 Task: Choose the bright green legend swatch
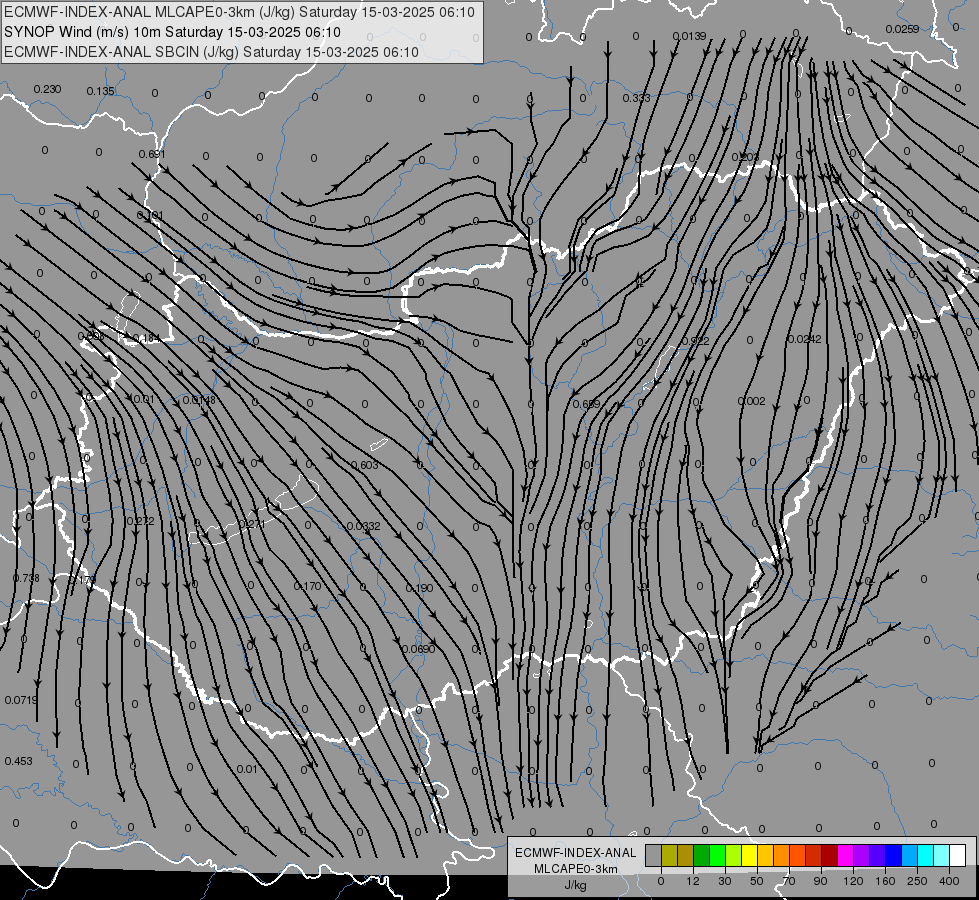point(717,856)
